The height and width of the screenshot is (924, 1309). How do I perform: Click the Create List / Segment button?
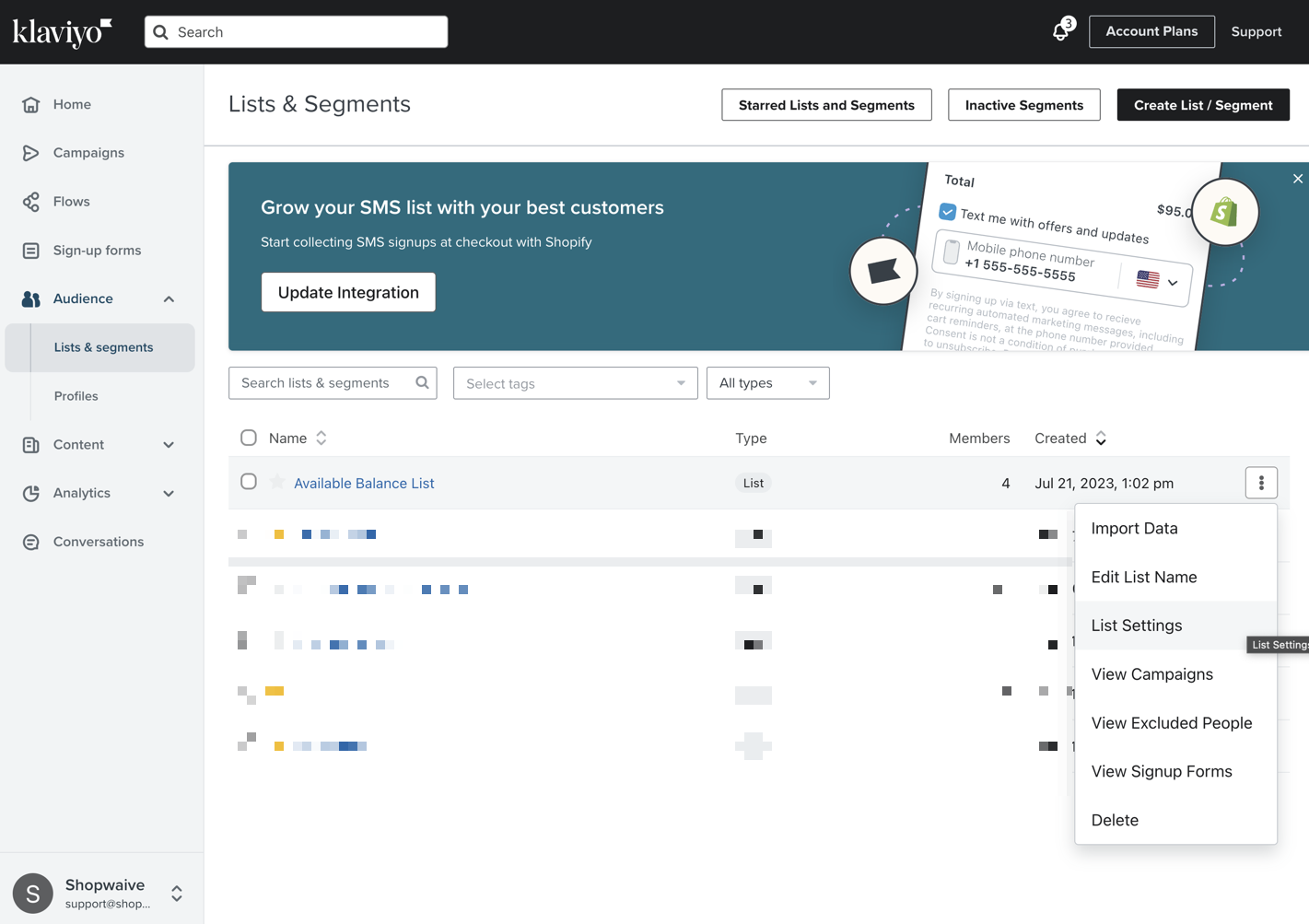point(1202,105)
